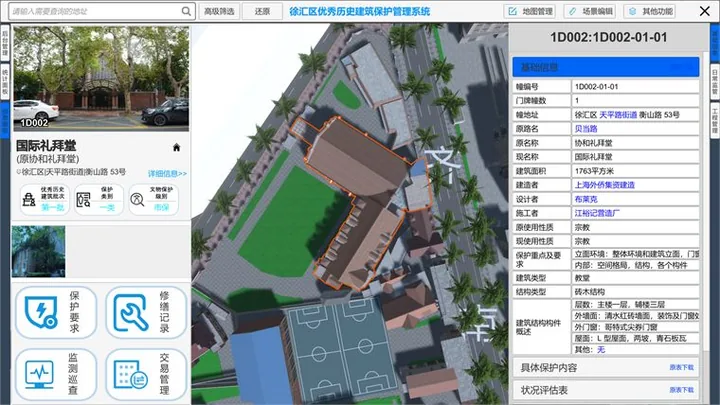Switch to 日常监管 right side tab

point(714,82)
